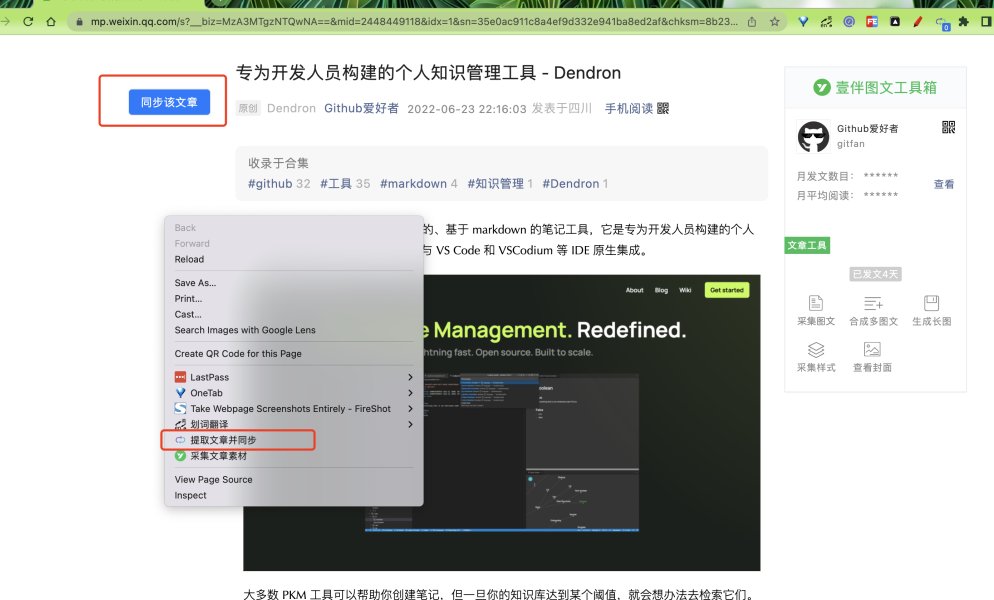
Task: Click the 采集图文 tool icon
Action: tap(816, 303)
